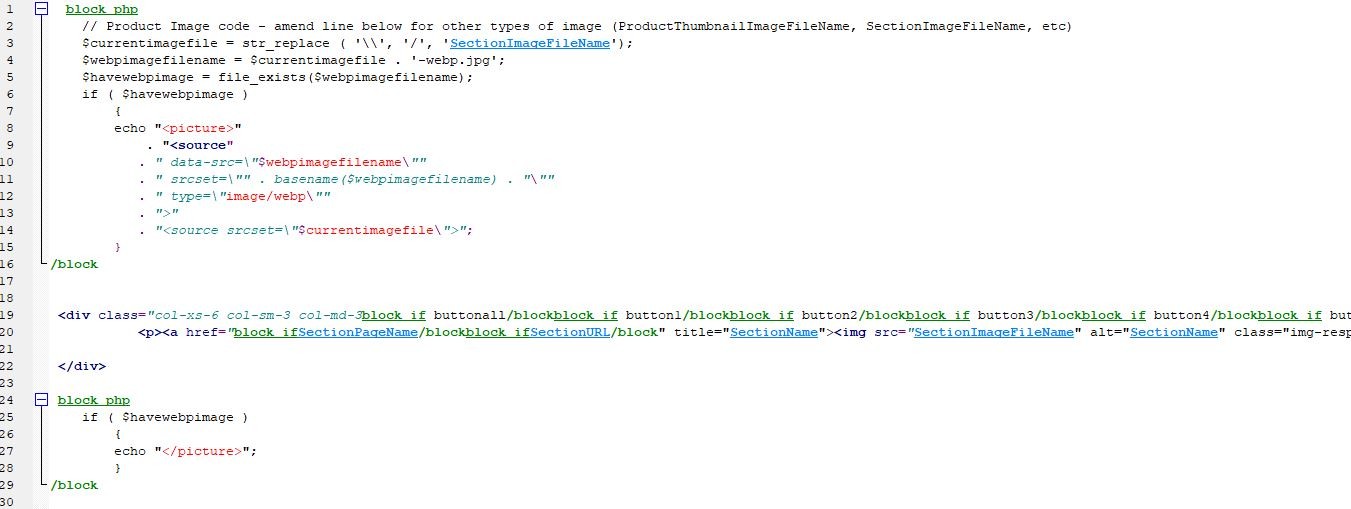Image resolution: width=1351 pixels, height=509 pixels.
Task: Click SectionName link in title attribute
Action: 773,332
